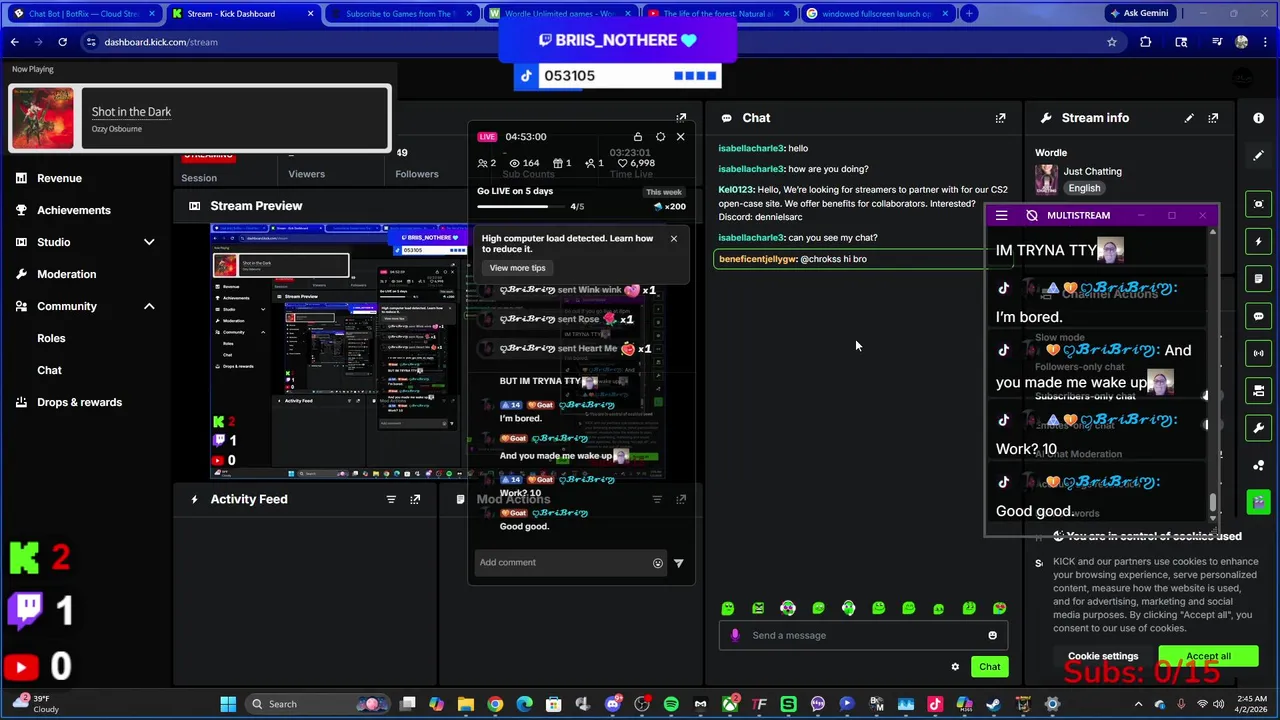
Task: Open MULTISTREAM window hamburger menu
Action: pos(1001,215)
